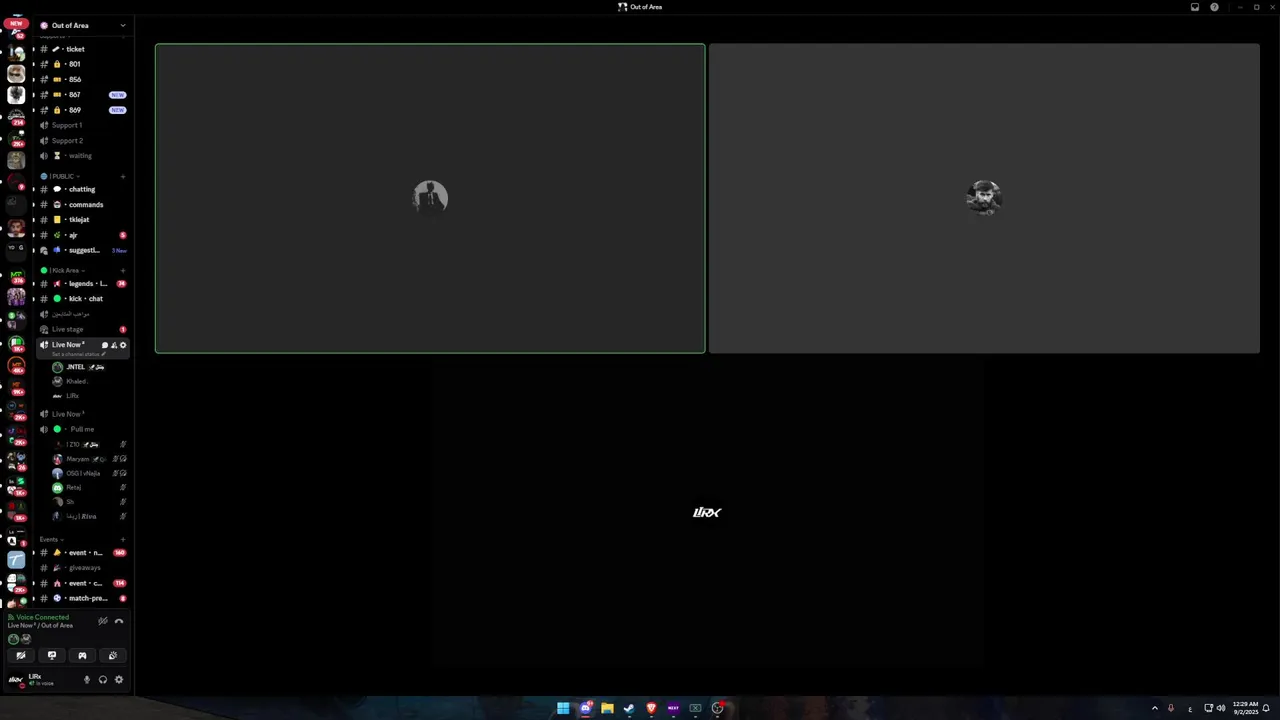Create an invite for the active Live Now channel

(x=114, y=345)
